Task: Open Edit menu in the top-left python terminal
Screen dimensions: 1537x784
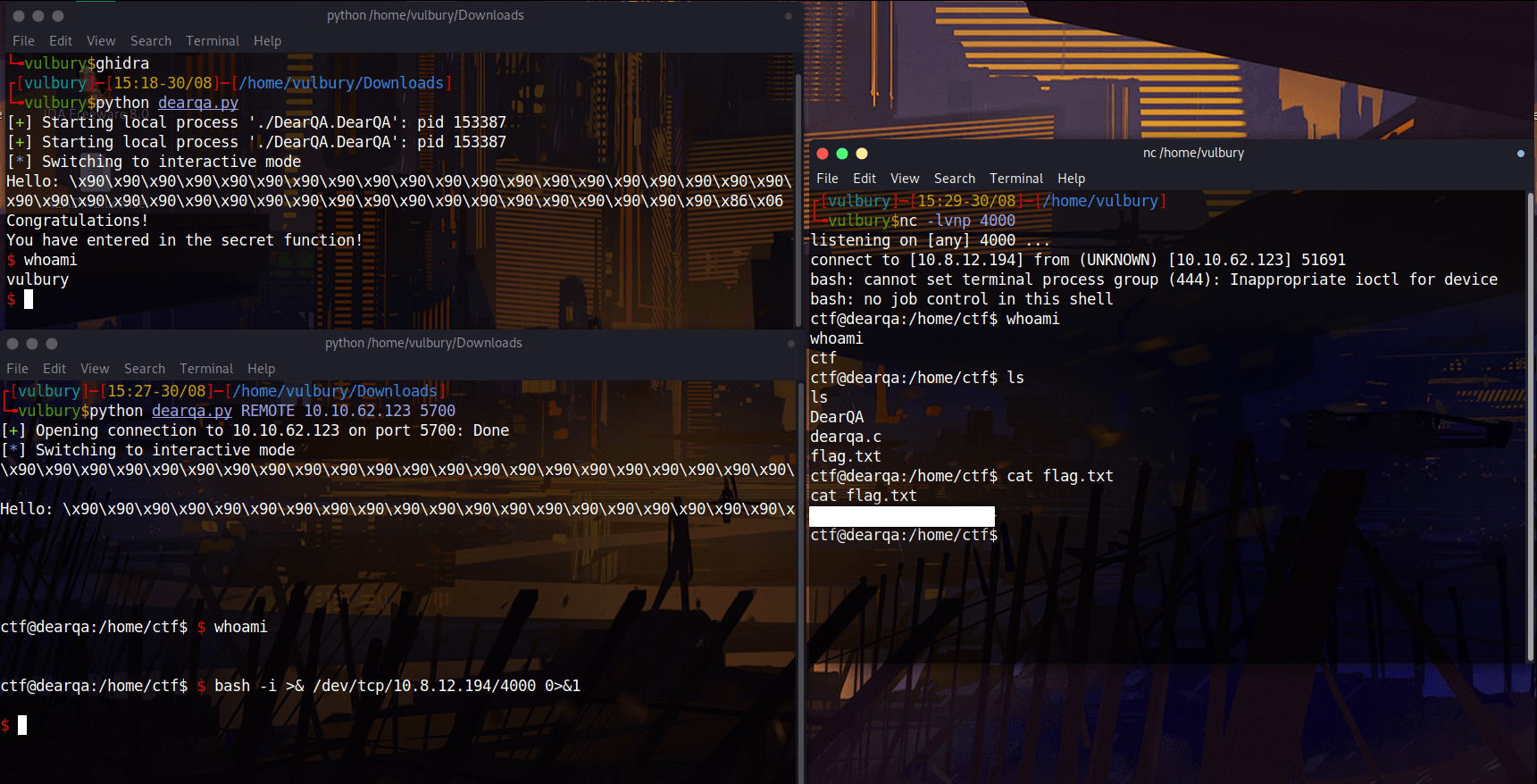Action: [x=61, y=41]
